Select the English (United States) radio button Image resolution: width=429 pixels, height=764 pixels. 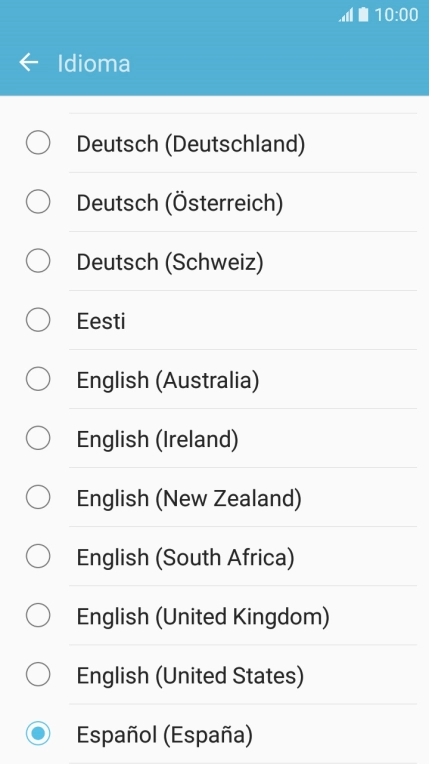38,674
